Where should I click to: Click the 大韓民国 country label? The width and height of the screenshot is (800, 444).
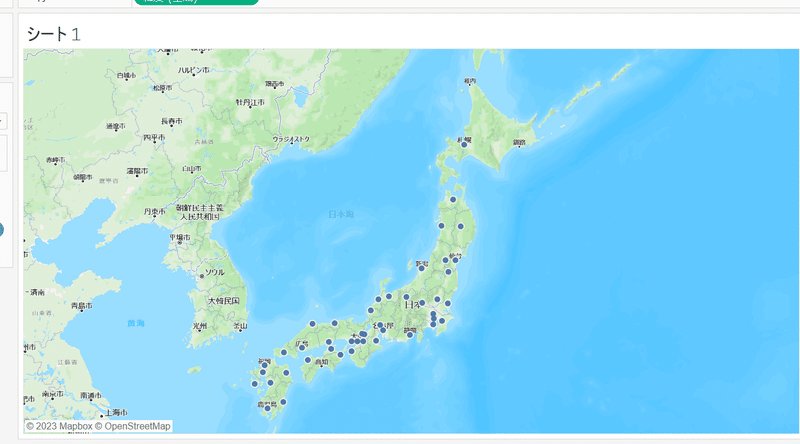[223, 301]
